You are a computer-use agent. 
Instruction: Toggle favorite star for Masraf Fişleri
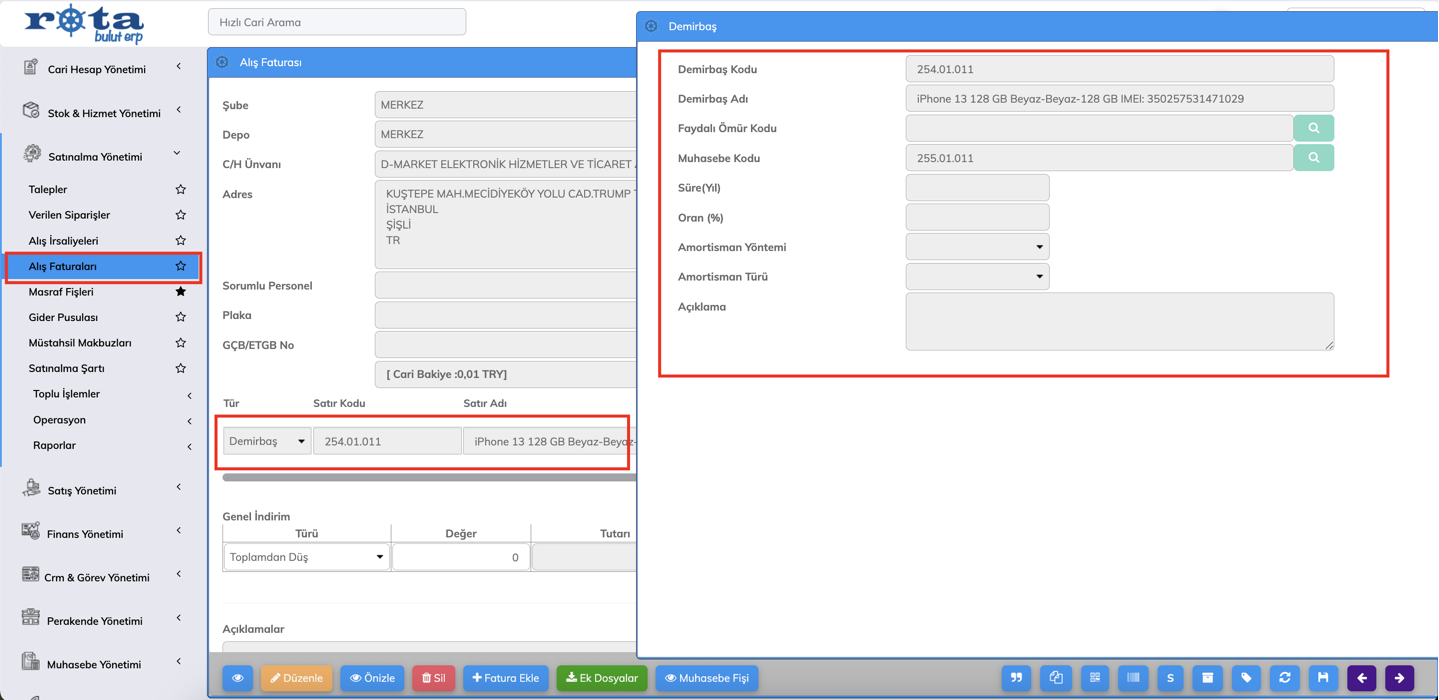click(180, 292)
